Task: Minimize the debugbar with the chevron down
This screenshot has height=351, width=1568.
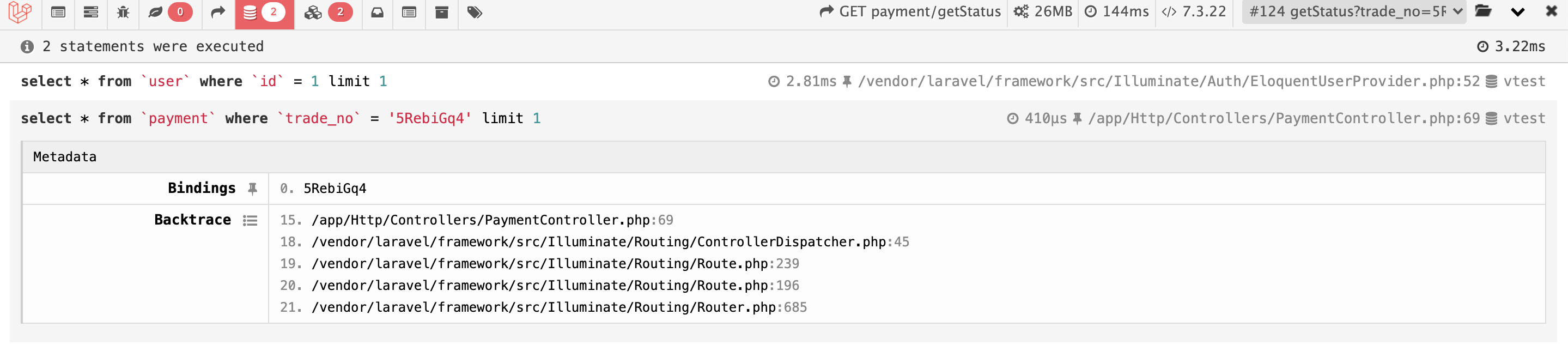Action: (1518, 12)
